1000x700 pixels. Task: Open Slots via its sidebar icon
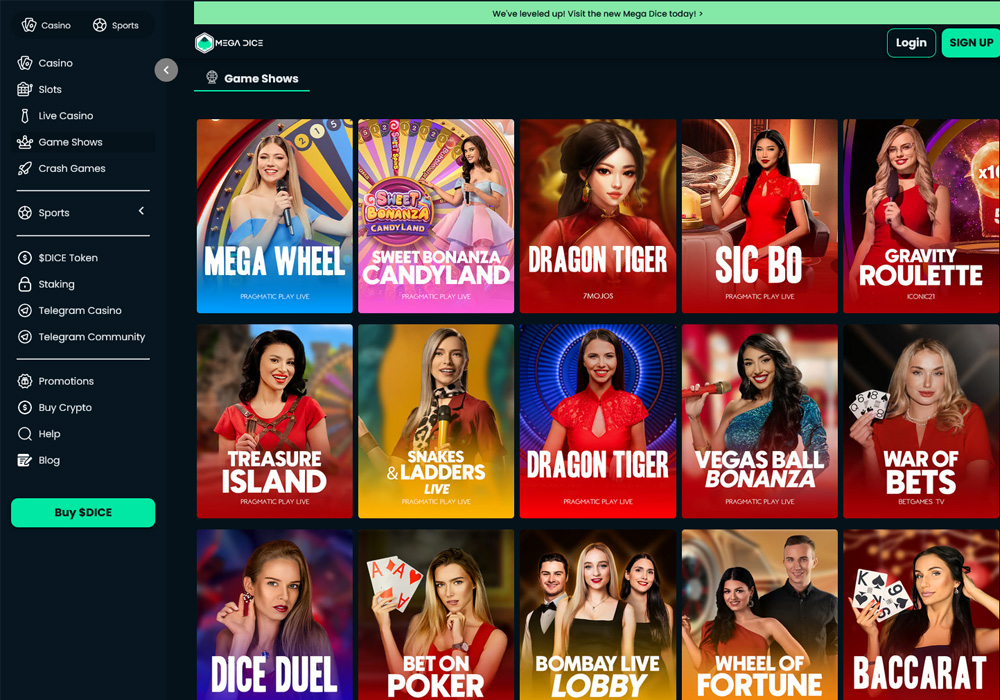[x=25, y=89]
